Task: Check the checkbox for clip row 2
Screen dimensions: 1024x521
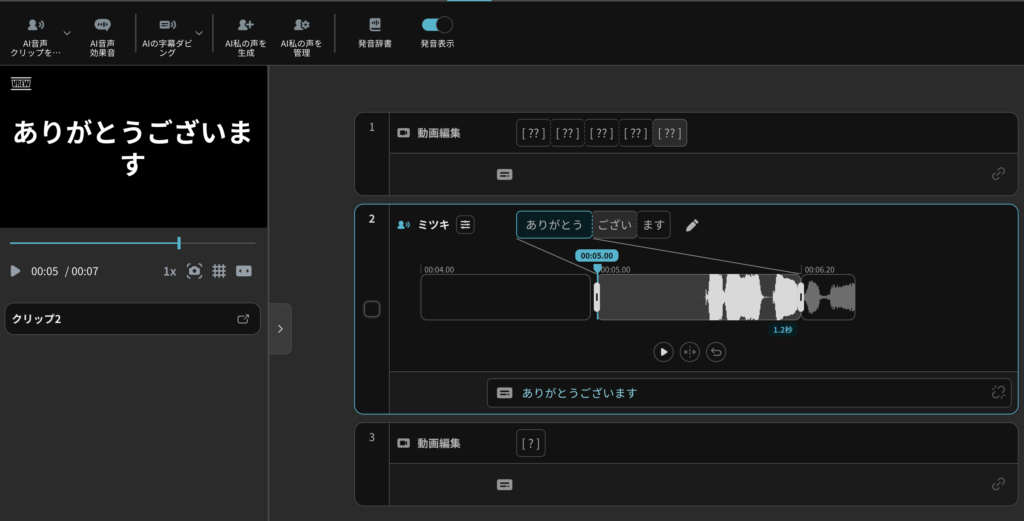Action: tap(372, 309)
